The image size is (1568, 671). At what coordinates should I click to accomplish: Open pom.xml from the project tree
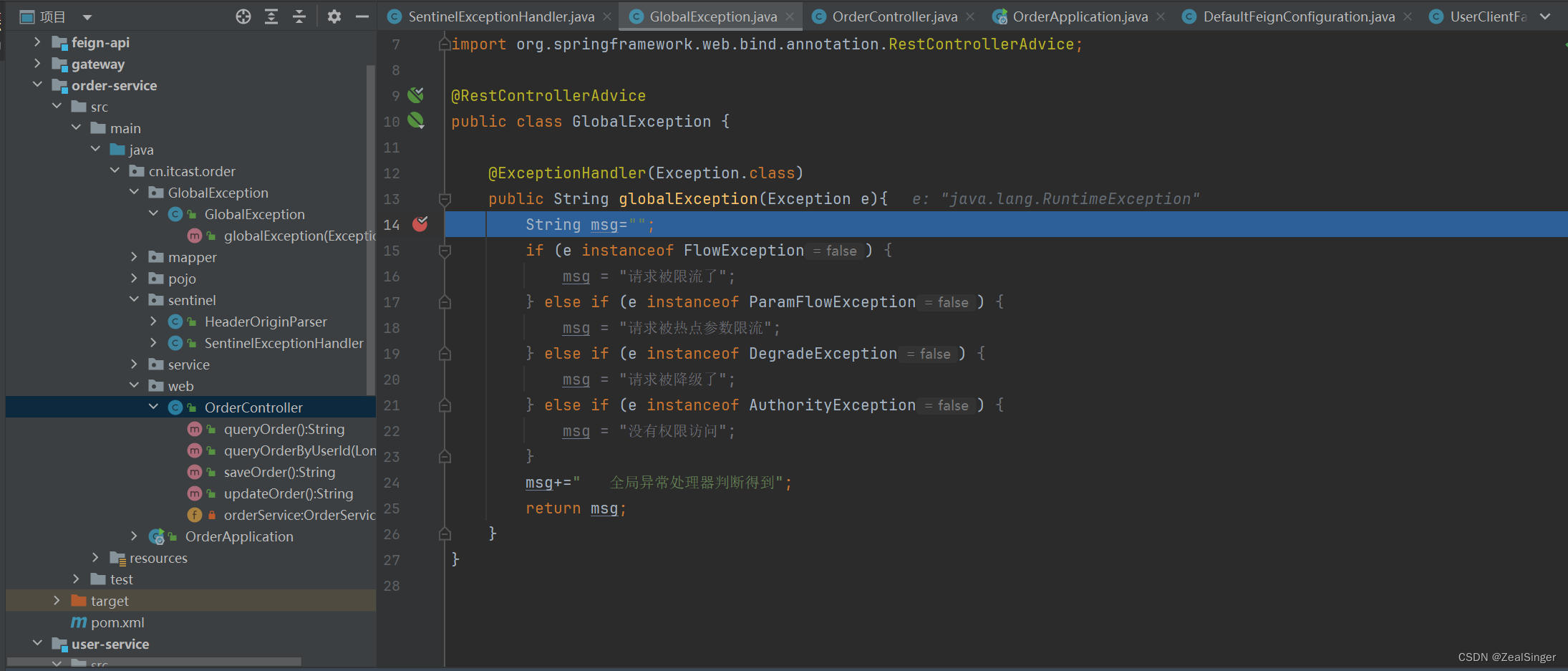coord(117,622)
